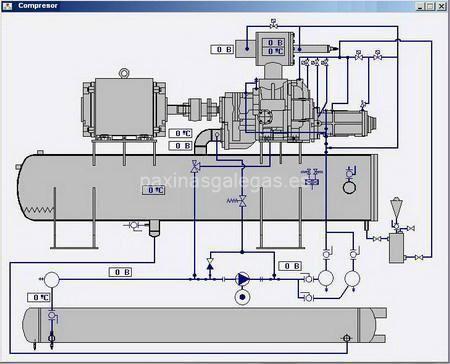Select suction temperature field near elbow
The width and height of the screenshot is (450, 364).
tap(180, 133)
